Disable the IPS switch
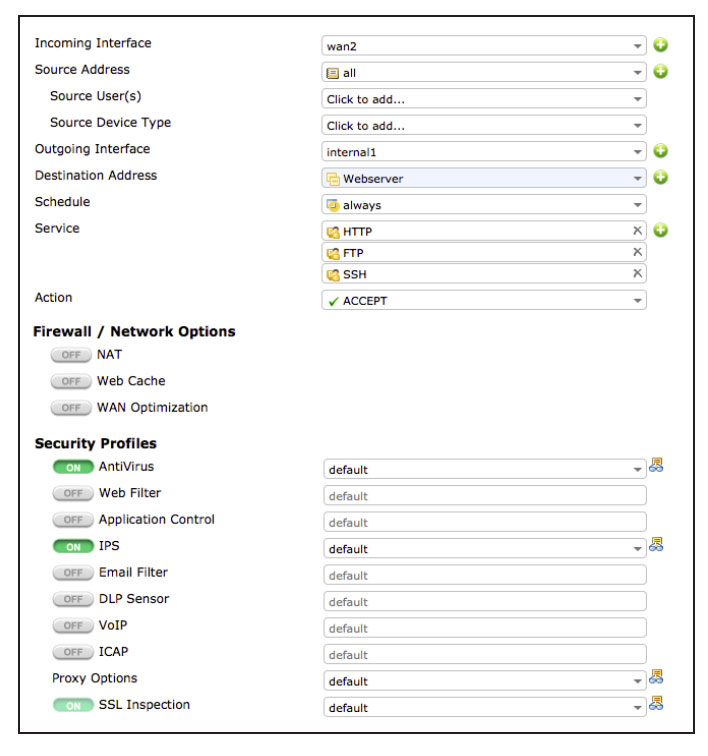This screenshot has width=708, height=756. click(x=73, y=546)
